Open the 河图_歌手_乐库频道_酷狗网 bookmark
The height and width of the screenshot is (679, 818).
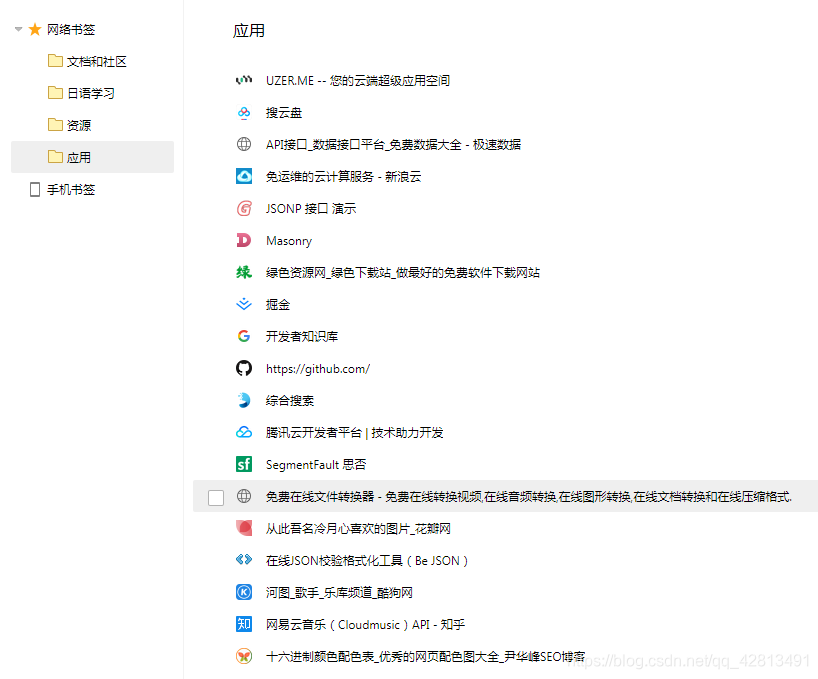pos(339,592)
